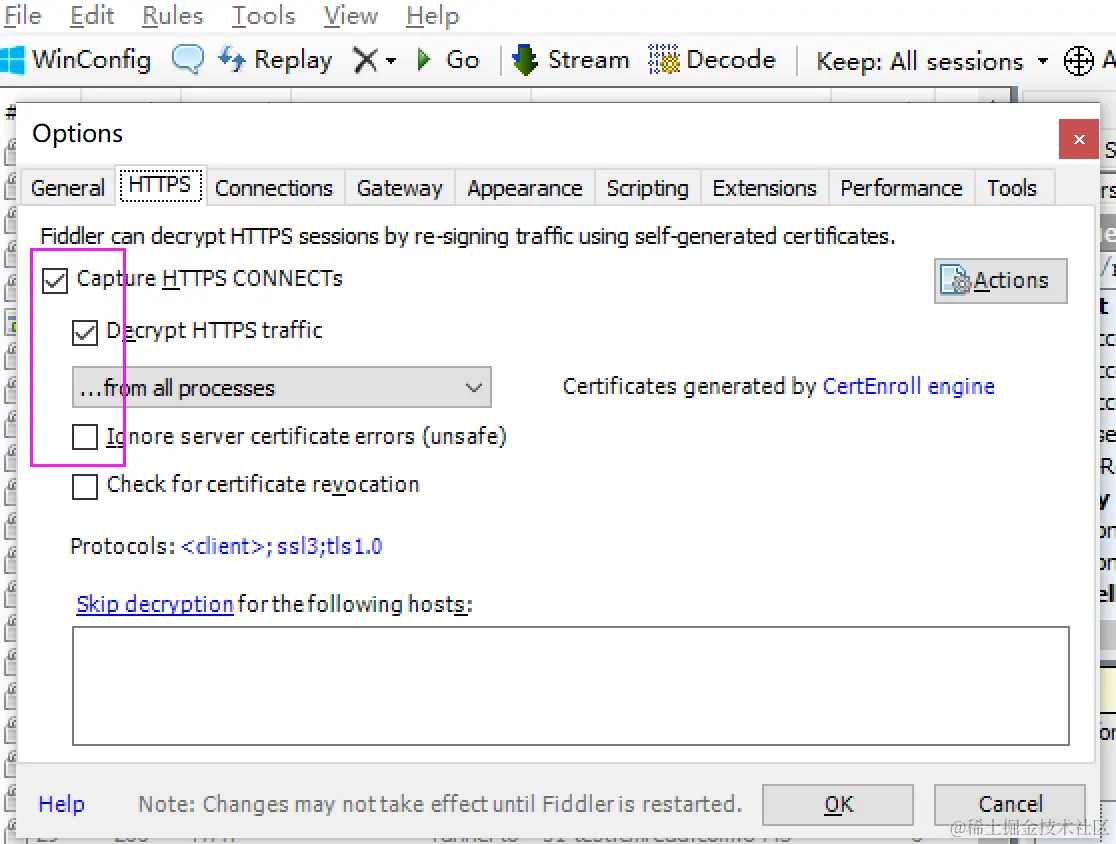Expand the Remove sessions dropdown arrow
This screenshot has height=844, width=1116.
[391, 61]
